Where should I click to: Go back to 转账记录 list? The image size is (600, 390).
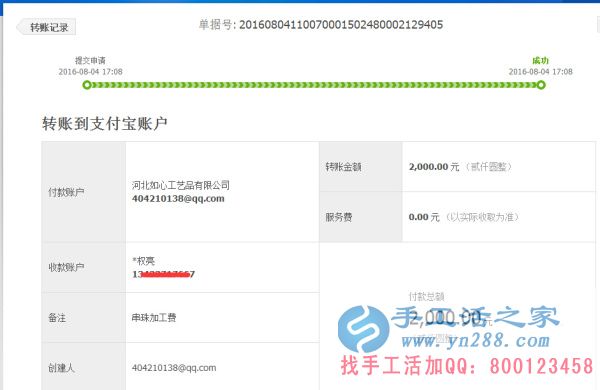tap(46, 27)
